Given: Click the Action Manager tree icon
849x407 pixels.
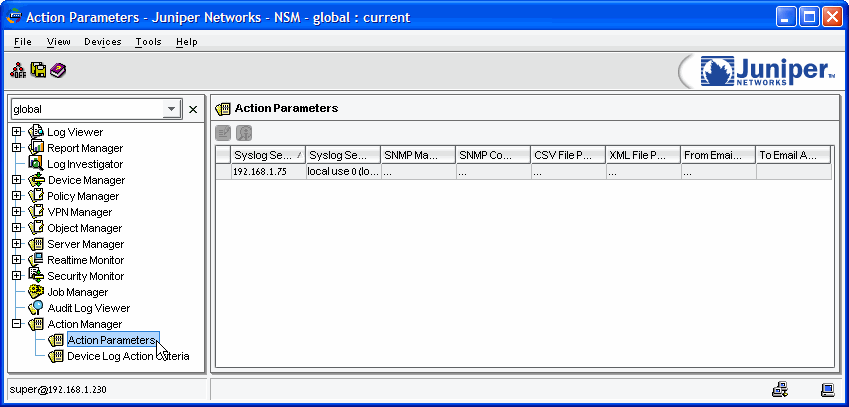Looking at the screenshot, I should coord(36,324).
